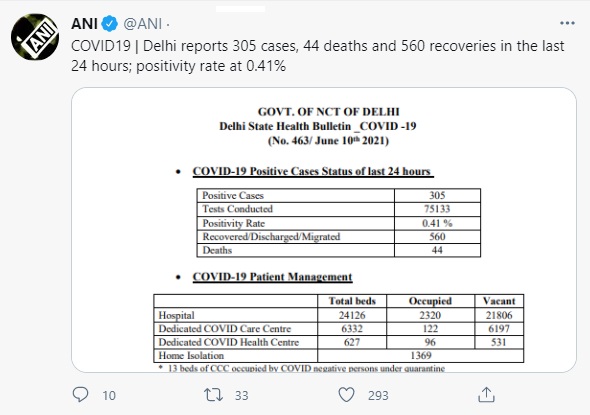Image resolution: width=590 pixels, height=415 pixels.
Task: Open the Delhi health bulletin image
Action: pos(324,230)
